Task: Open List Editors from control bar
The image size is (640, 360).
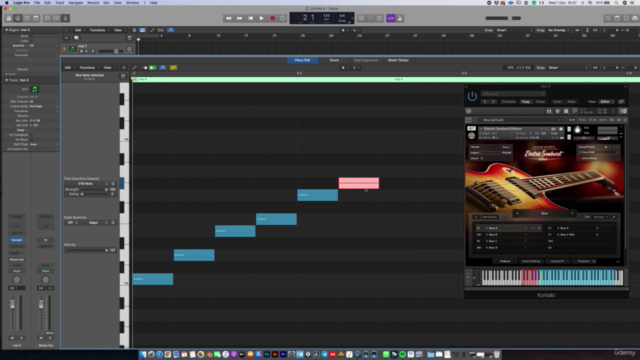Action: (x=608, y=18)
